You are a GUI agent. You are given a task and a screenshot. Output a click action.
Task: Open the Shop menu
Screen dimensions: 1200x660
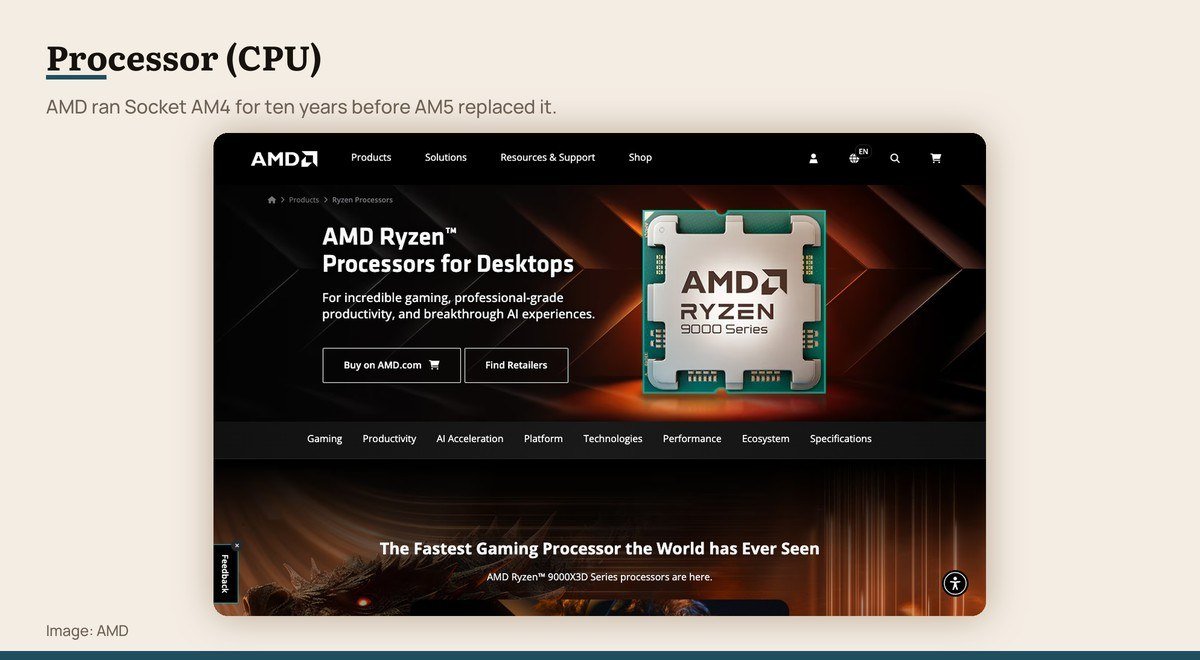[640, 158]
